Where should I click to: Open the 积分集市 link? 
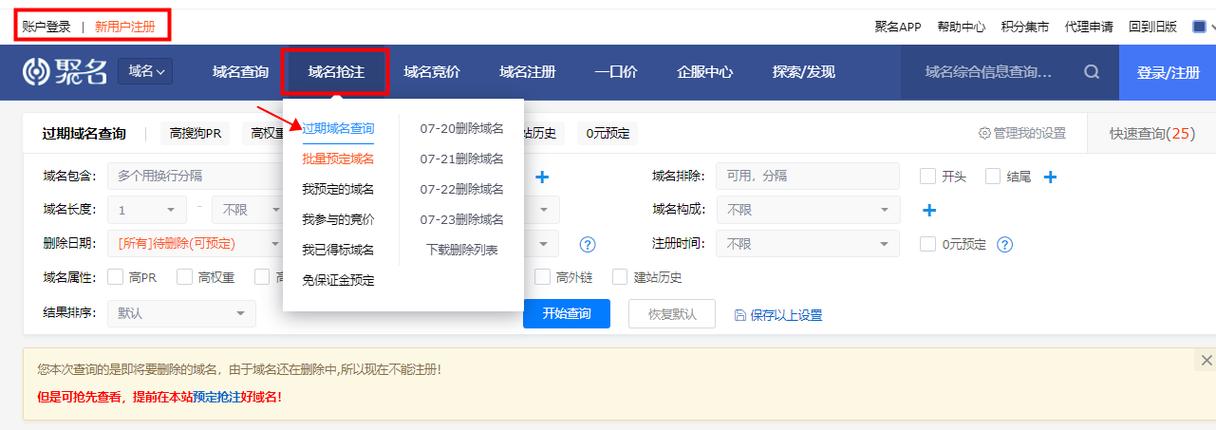1025,27
